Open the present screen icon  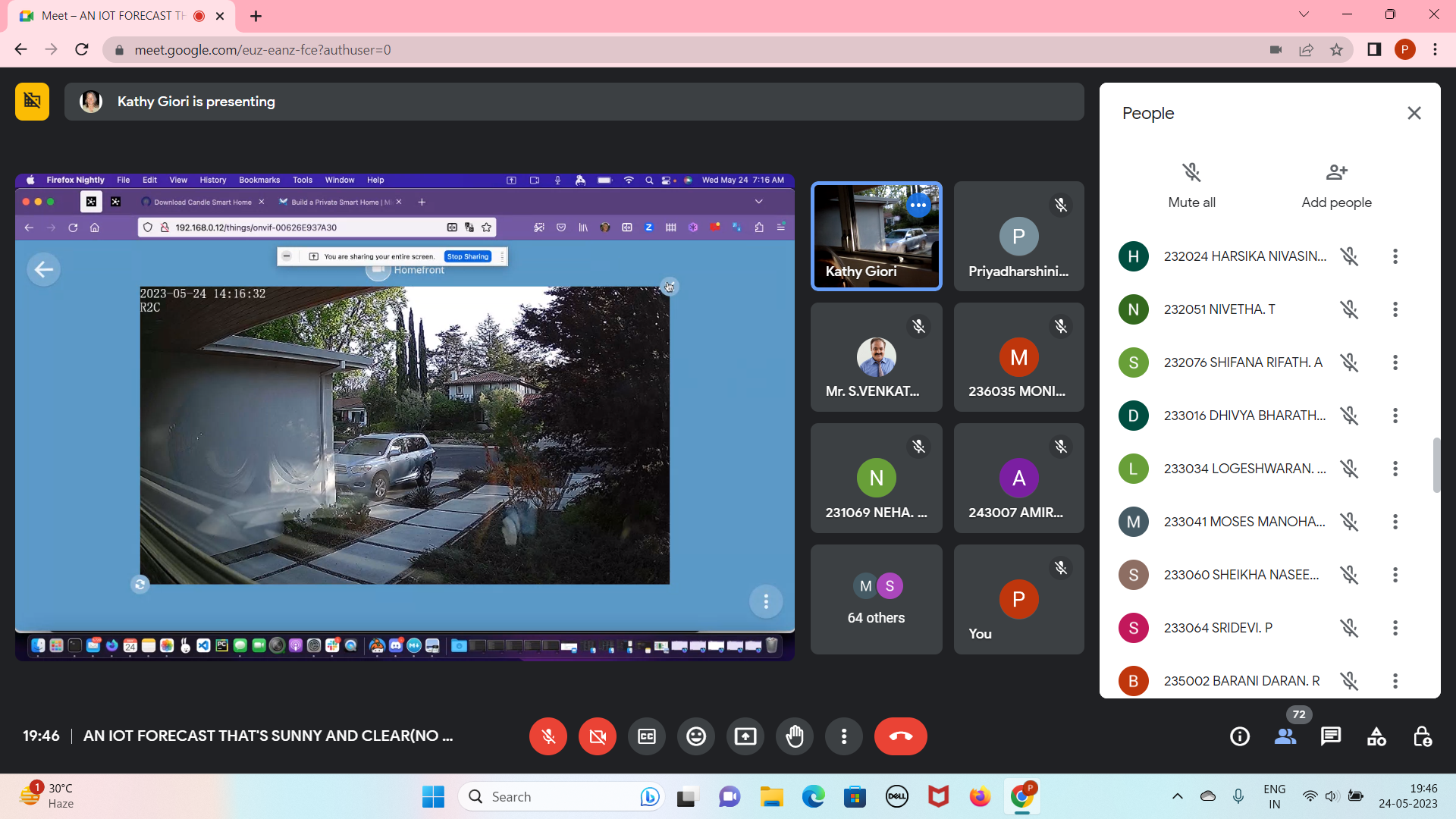click(745, 736)
